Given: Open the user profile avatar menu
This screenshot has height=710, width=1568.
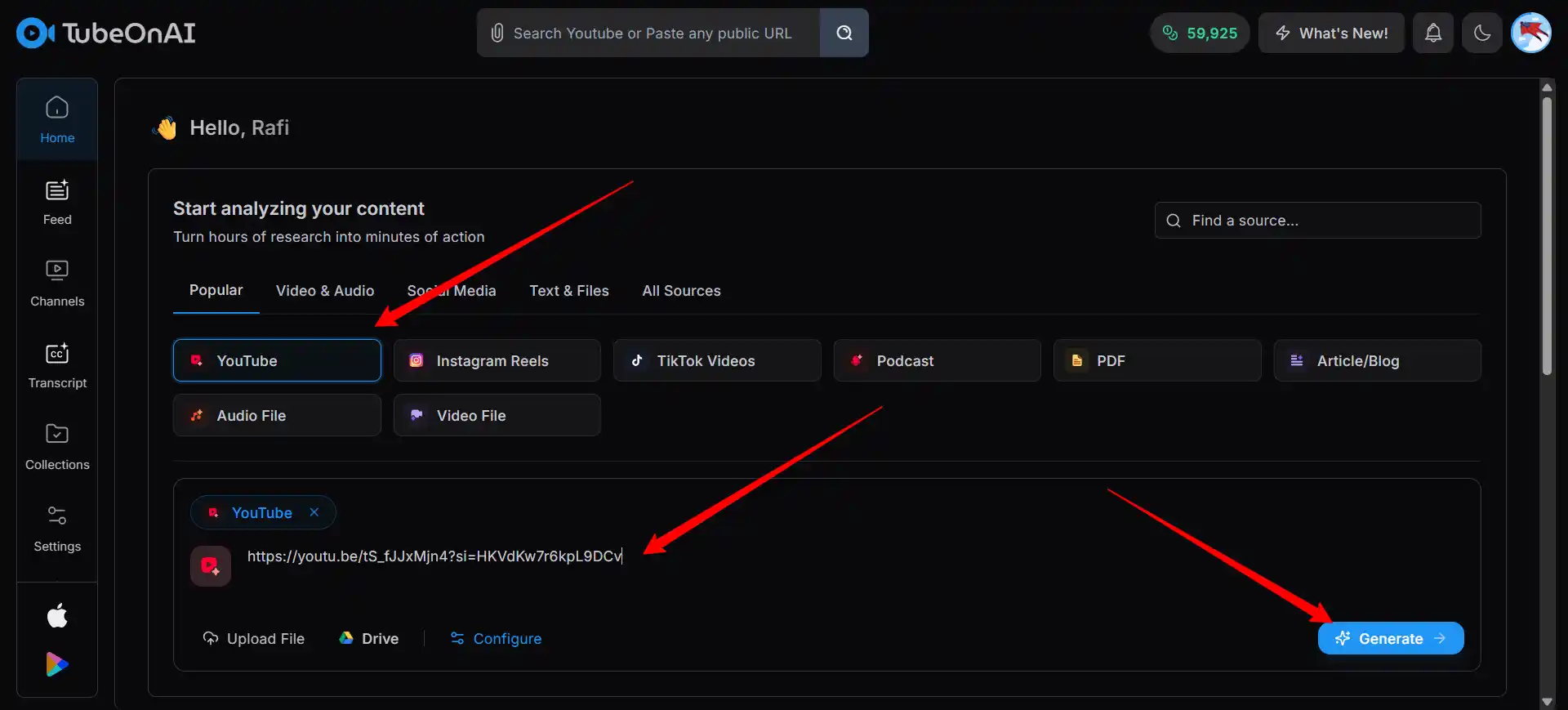Looking at the screenshot, I should pos(1530,33).
